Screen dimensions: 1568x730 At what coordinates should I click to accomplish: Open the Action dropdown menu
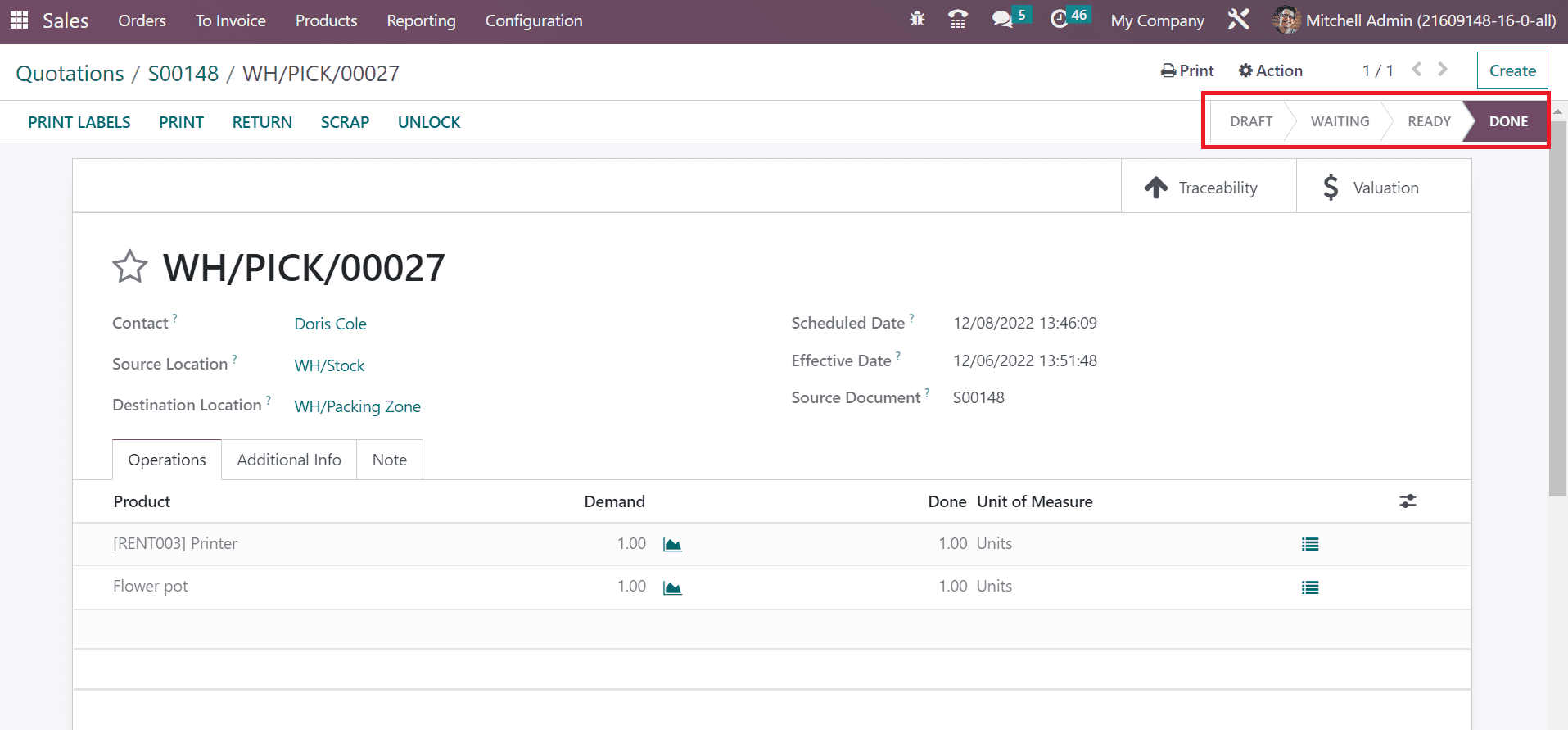point(1270,70)
